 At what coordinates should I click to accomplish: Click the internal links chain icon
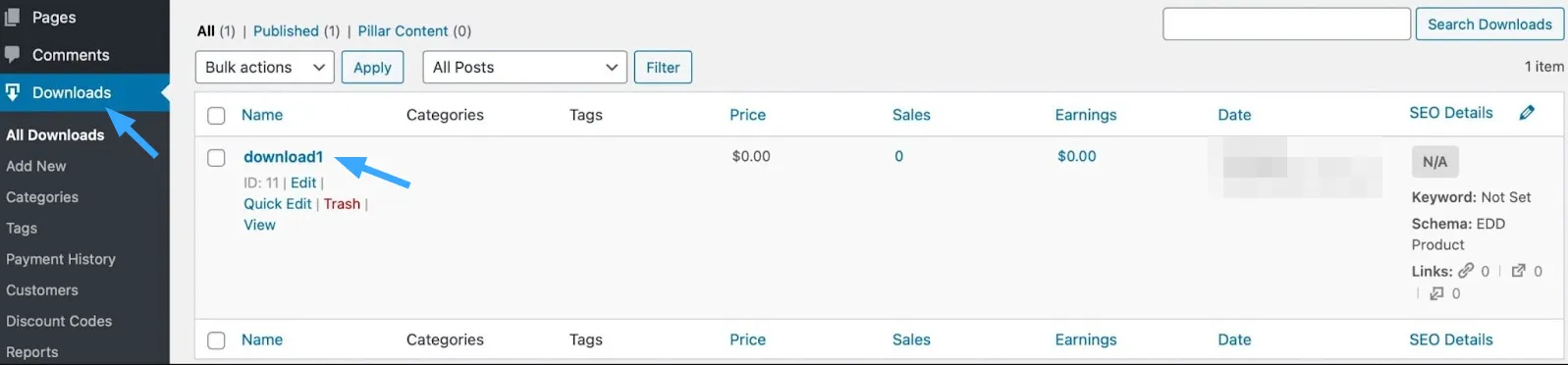pos(1466,270)
